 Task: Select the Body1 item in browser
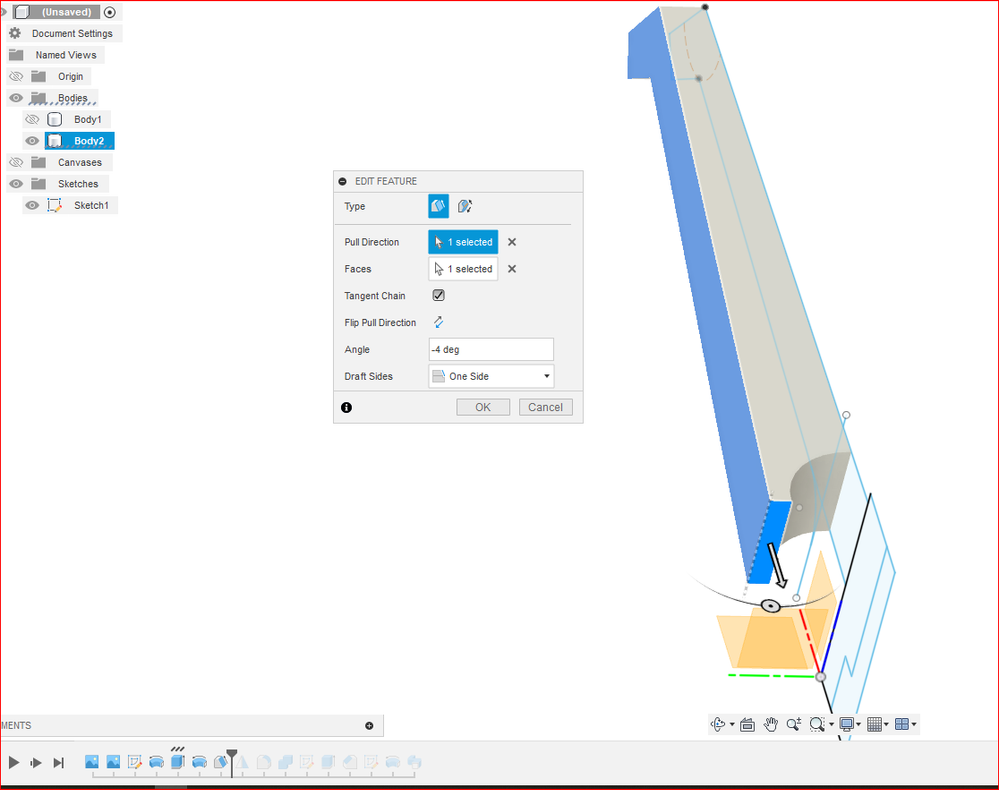click(87, 119)
